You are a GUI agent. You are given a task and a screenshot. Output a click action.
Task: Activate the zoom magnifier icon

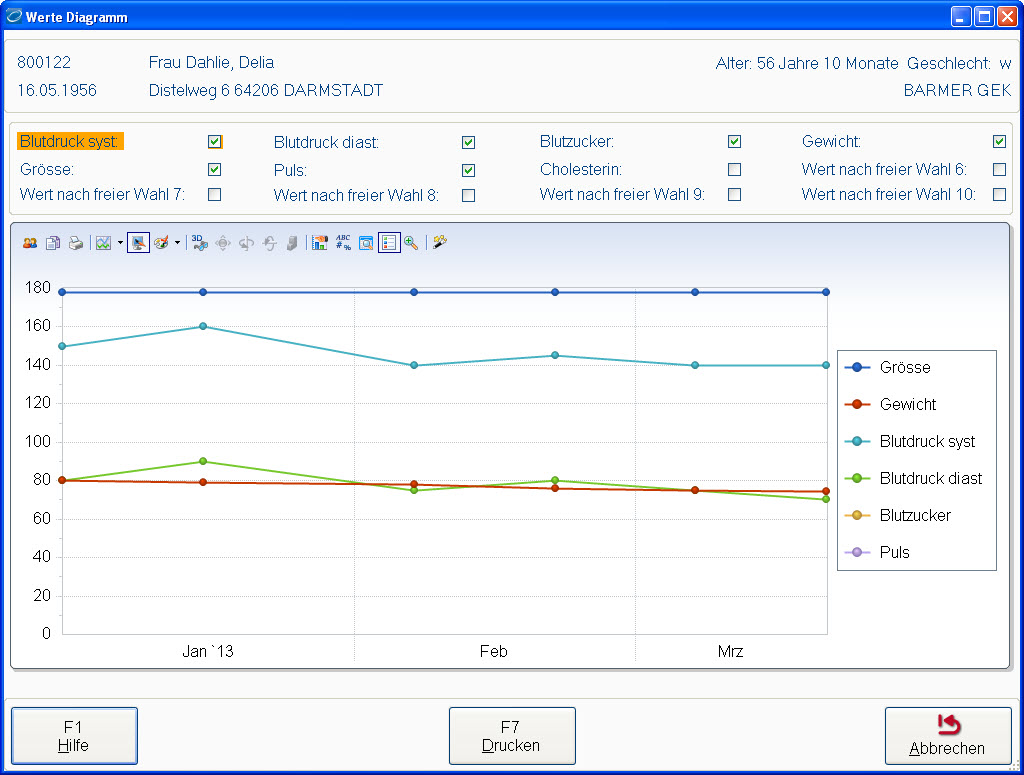point(411,243)
